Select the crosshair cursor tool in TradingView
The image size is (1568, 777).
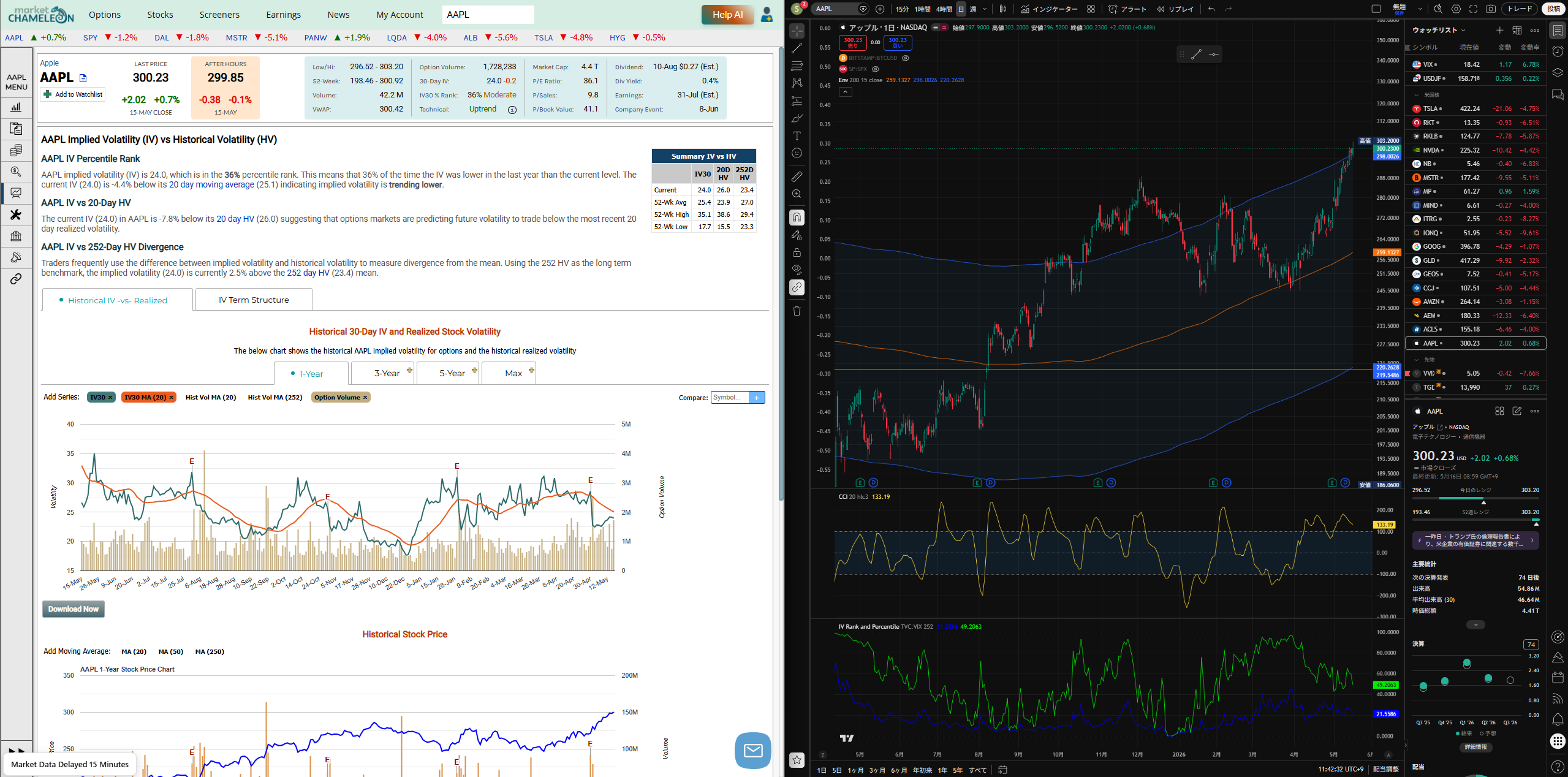pyautogui.click(x=797, y=31)
